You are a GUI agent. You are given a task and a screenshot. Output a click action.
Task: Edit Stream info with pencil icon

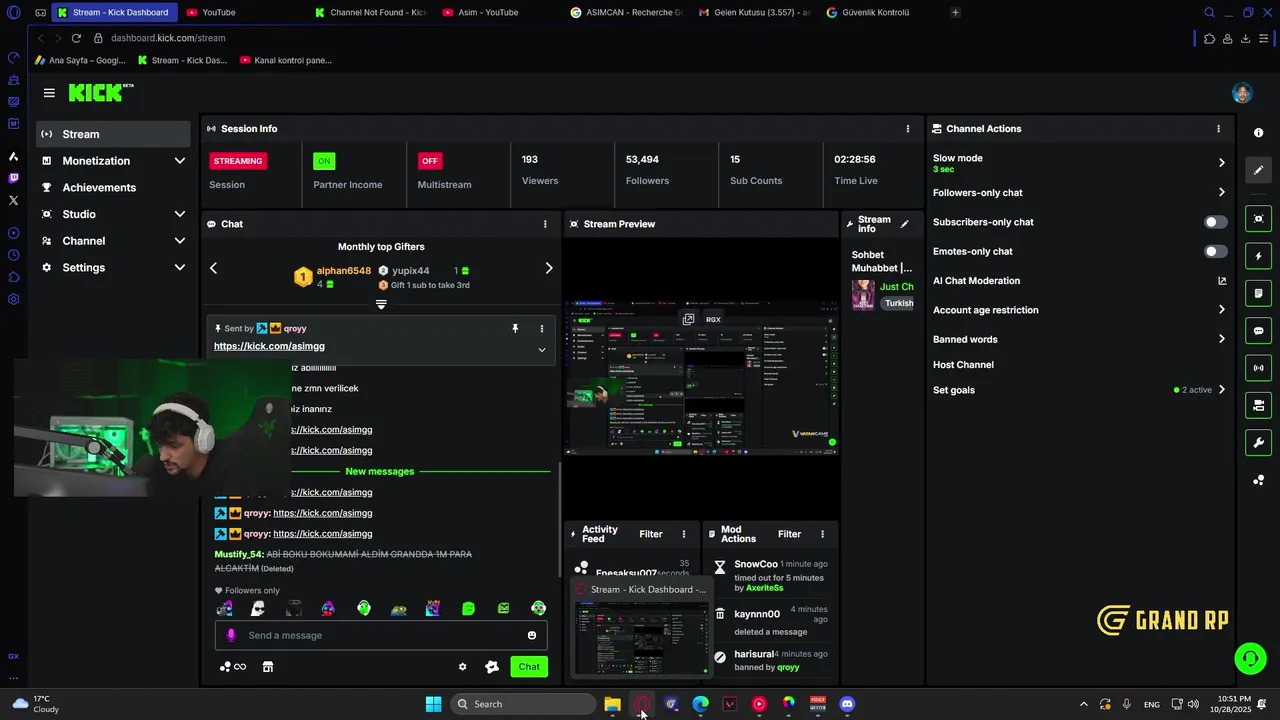point(905,224)
